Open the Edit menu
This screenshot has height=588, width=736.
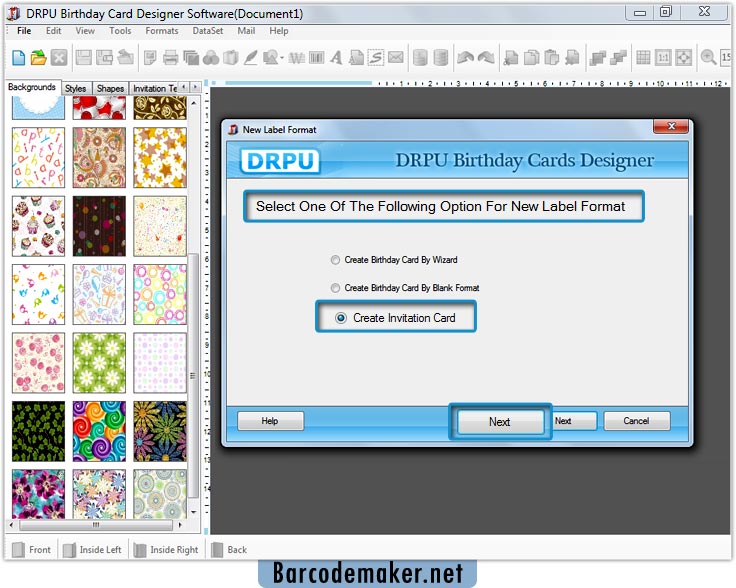pyautogui.click(x=54, y=31)
